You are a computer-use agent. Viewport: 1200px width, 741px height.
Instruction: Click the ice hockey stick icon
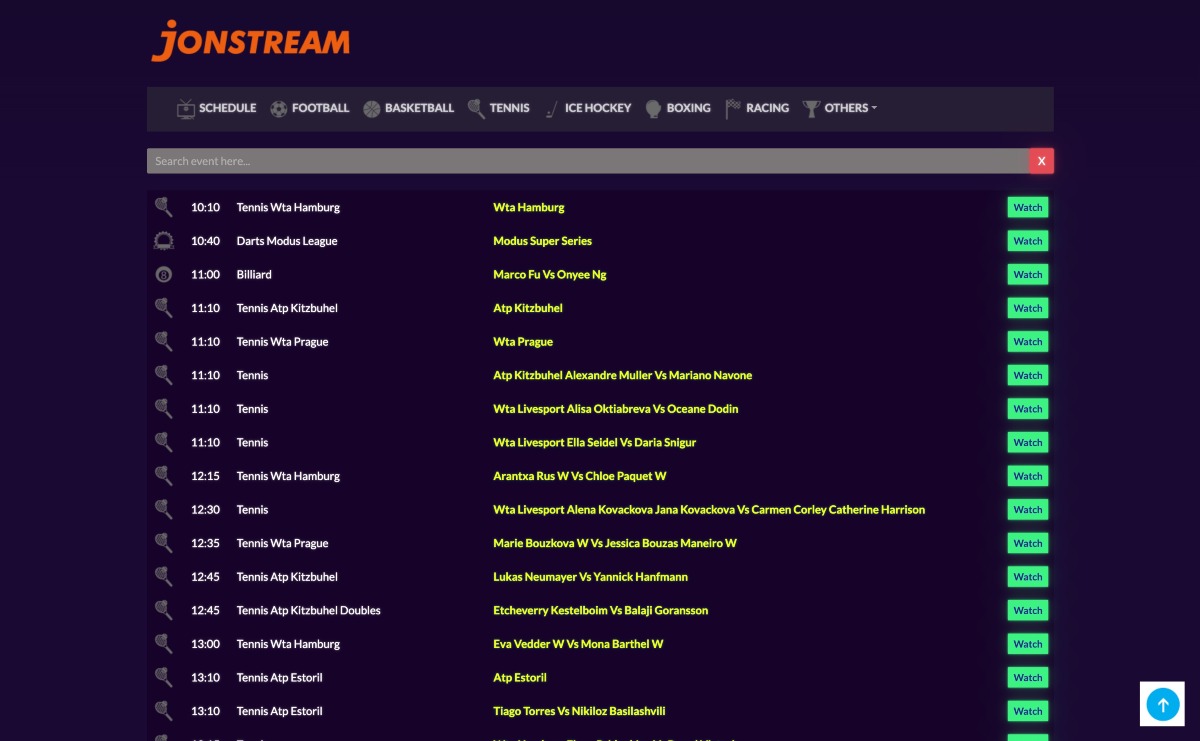[552, 109]
